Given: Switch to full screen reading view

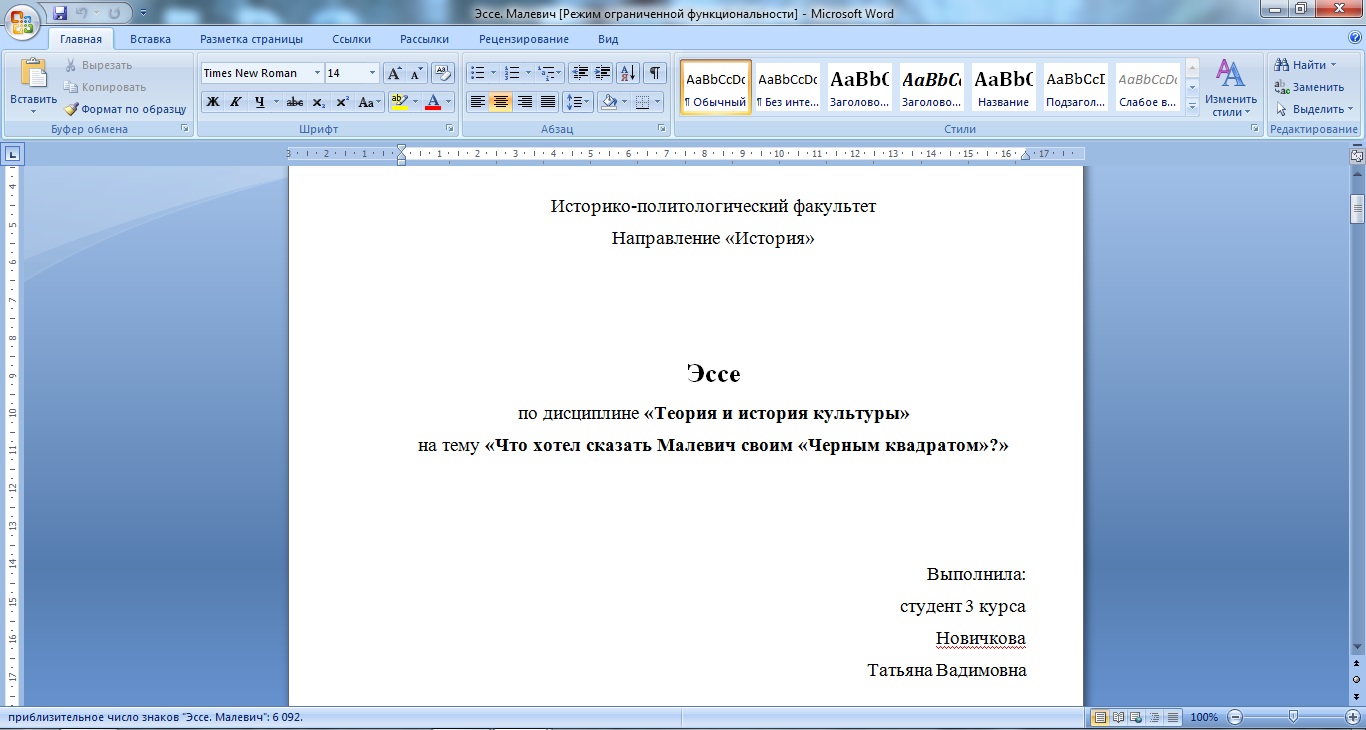Looking at the screenshot, I should click(1118, 717).
